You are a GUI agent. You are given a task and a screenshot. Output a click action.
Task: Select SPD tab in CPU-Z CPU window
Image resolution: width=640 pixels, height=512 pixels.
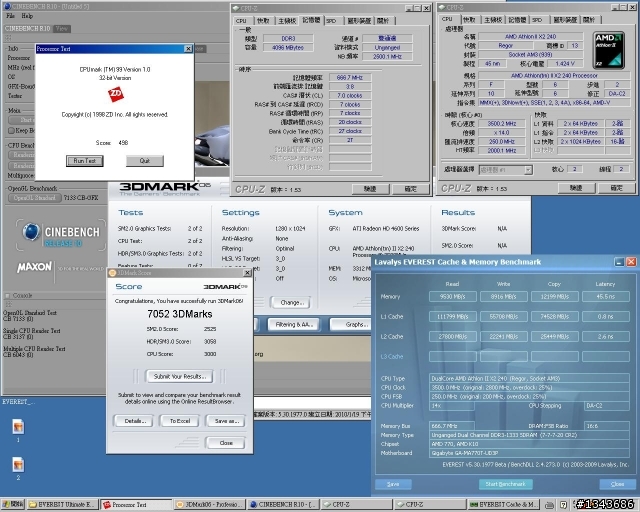(538, 20)
